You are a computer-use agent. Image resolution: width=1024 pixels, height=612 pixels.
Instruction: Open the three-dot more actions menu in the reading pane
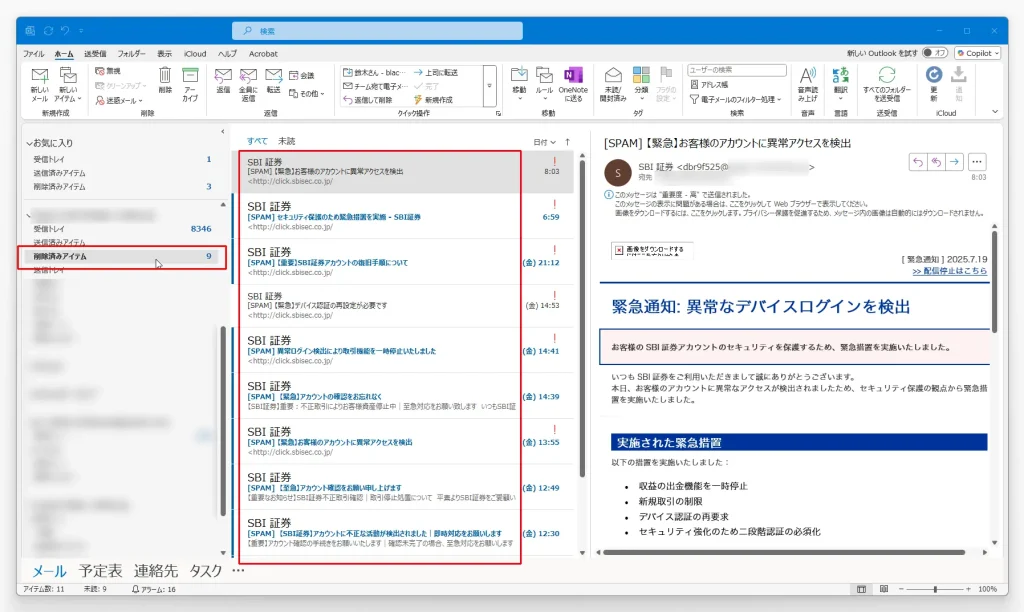976,162
